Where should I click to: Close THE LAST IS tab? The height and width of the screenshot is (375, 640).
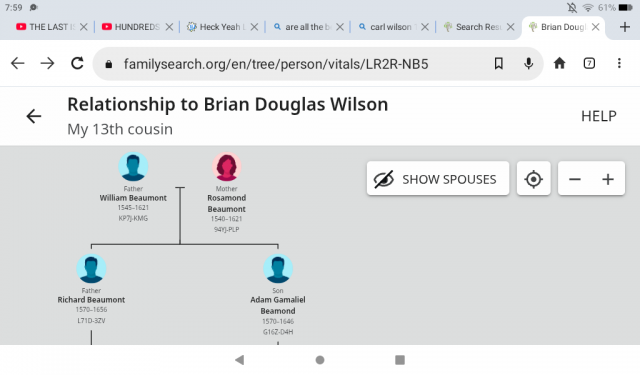(x=84, y=27)
